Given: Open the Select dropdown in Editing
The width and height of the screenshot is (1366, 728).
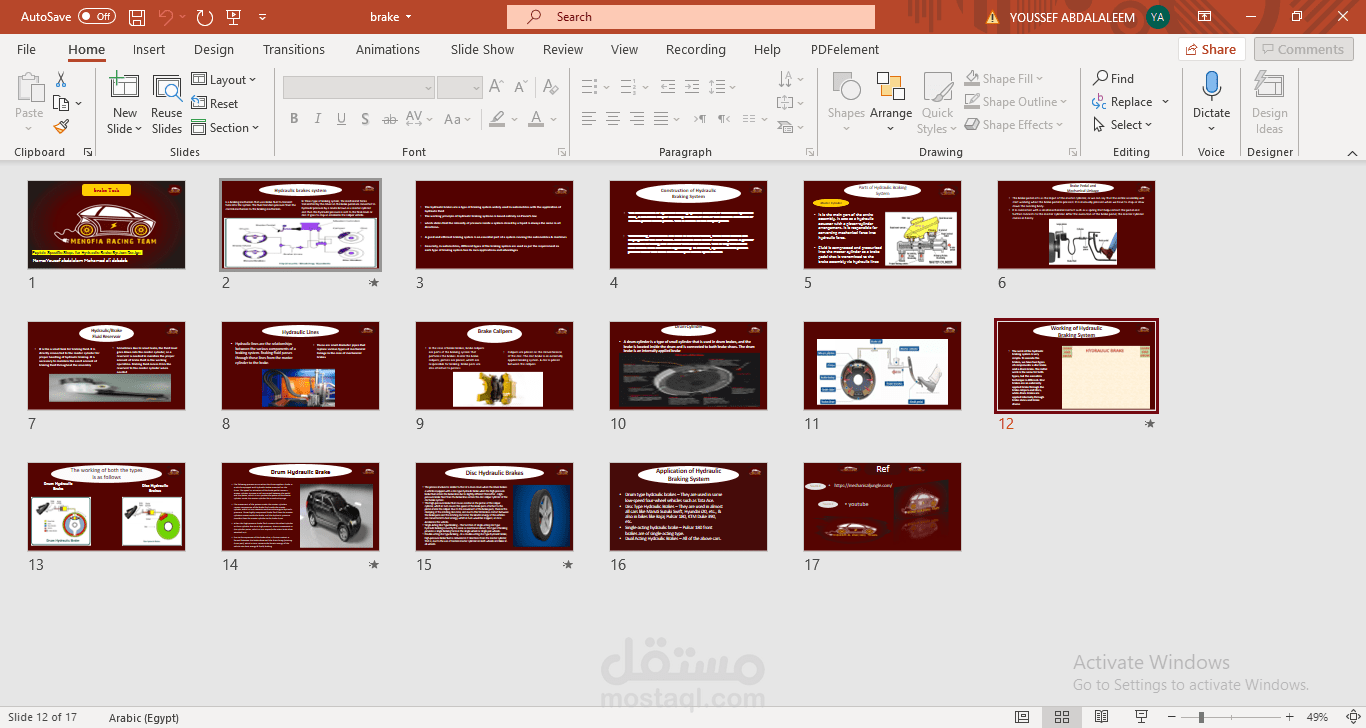Looking at the screenshot, I should pyautogui.click(x=1122, y=125).
